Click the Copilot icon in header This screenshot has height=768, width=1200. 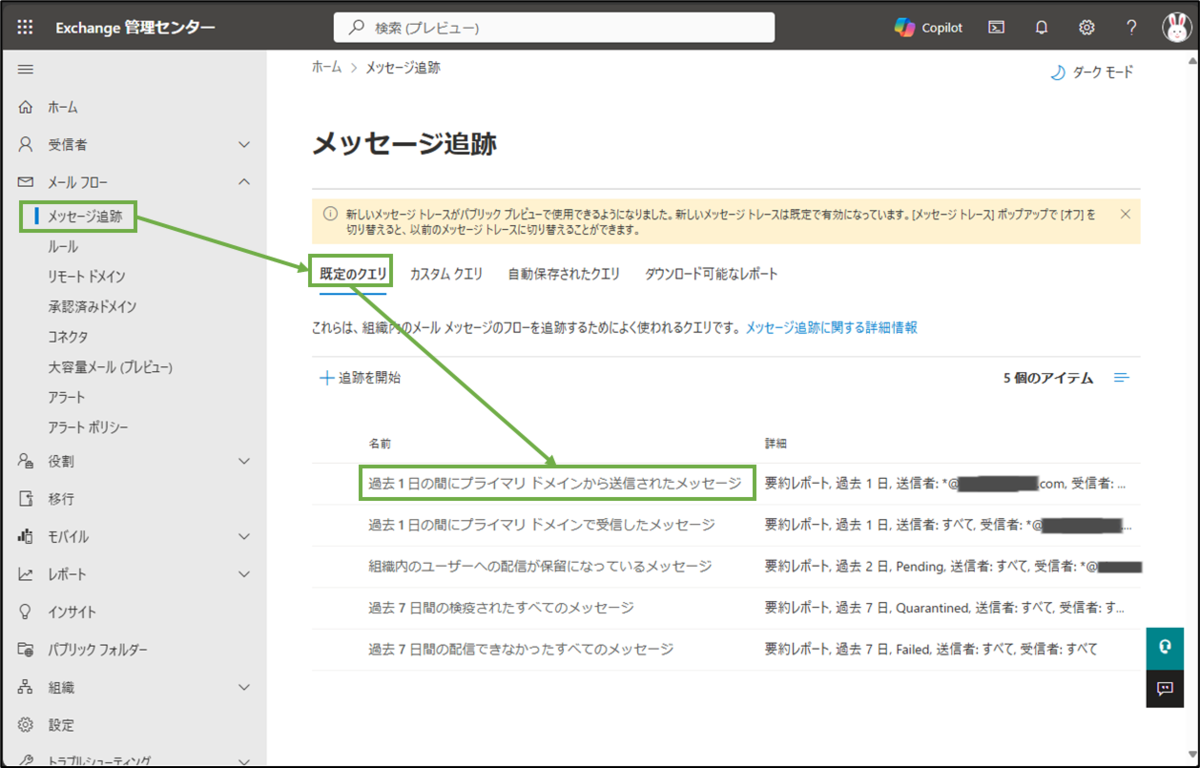click(x=905, y=28)
